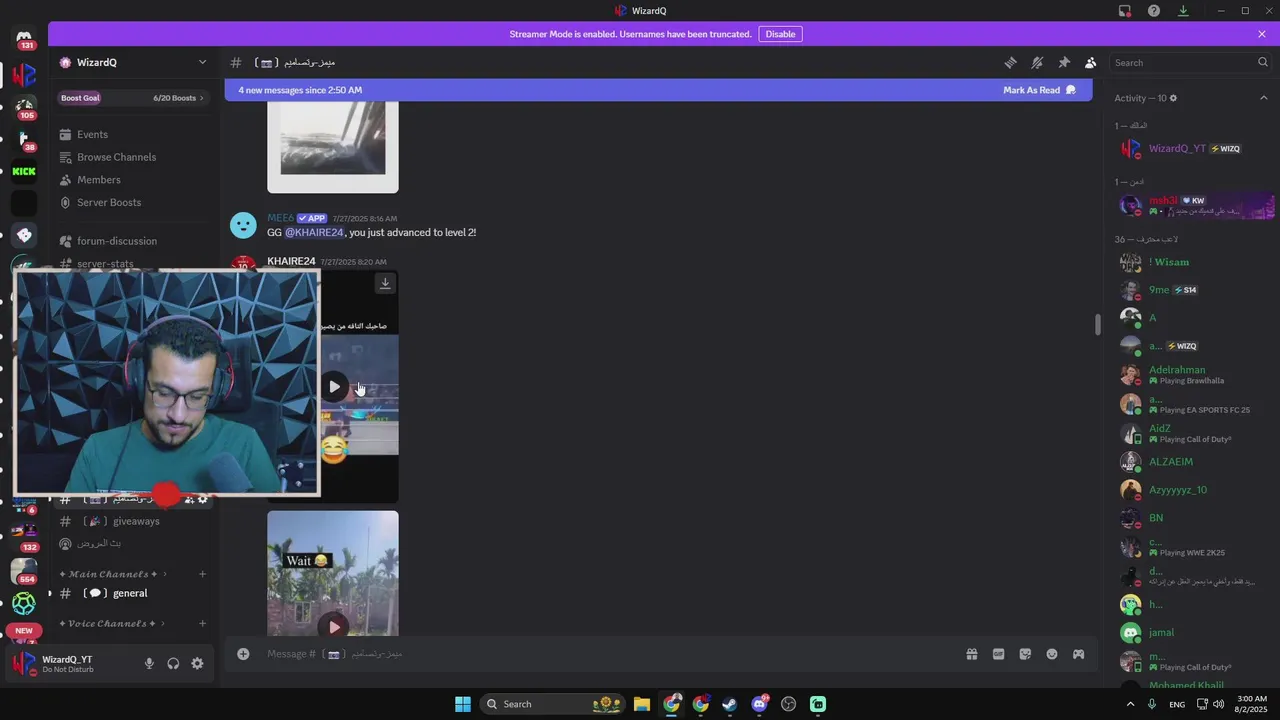This screenshot has height=720, width=1280.
Task: Collapse the Activity section chevron
Action: (x=1263, y=98)
